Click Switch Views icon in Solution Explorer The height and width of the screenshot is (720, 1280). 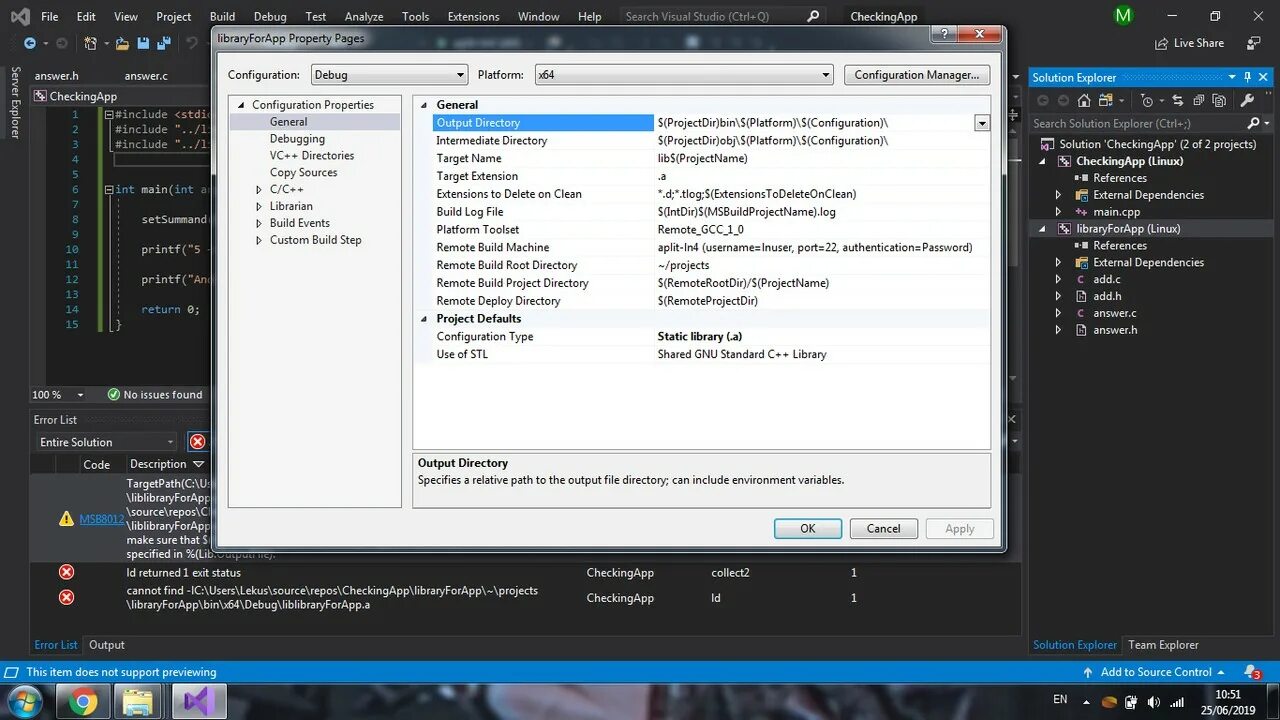point(1106,100)
